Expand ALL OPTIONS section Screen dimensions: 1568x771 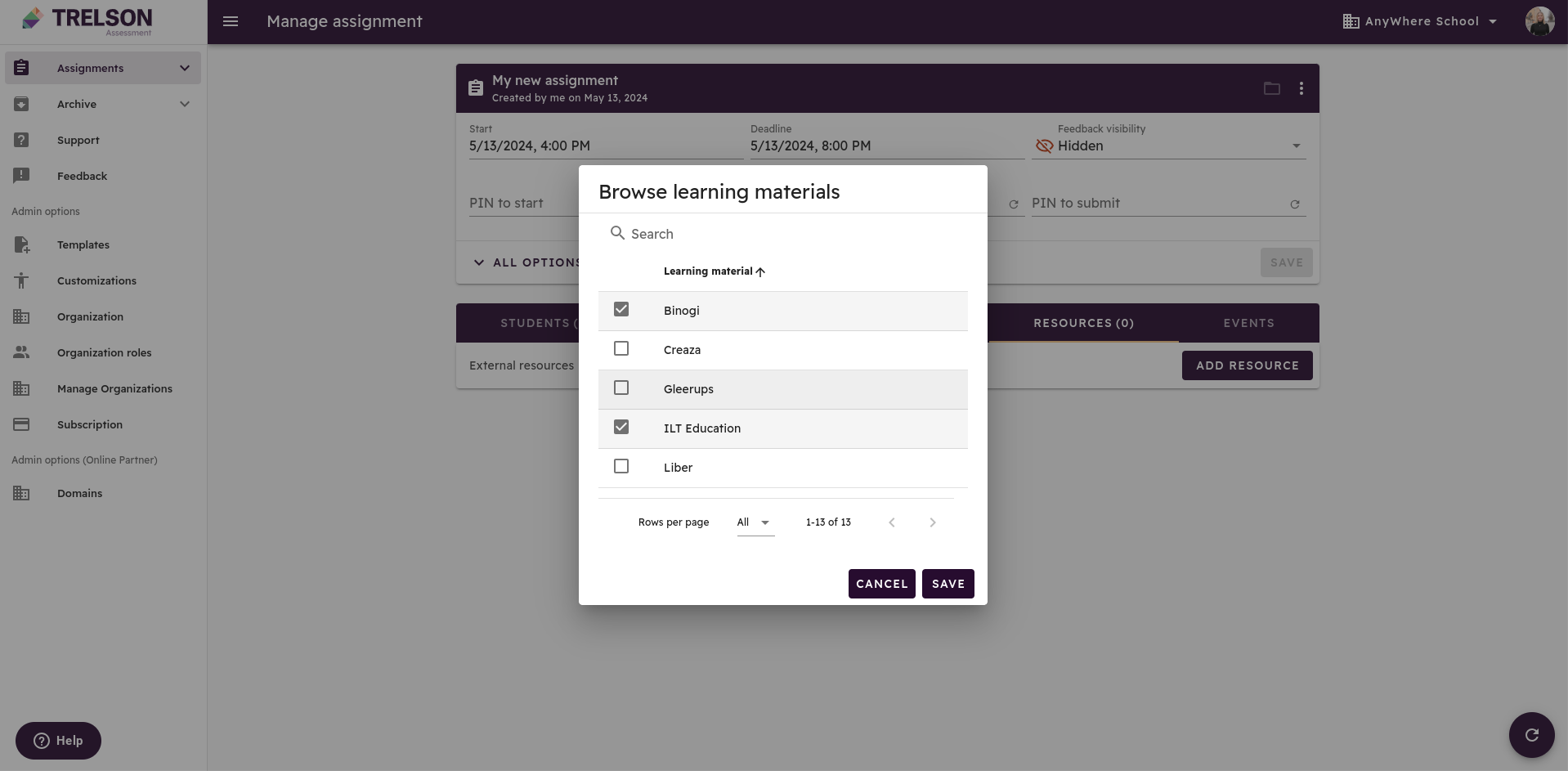click(x=527, y=262)
